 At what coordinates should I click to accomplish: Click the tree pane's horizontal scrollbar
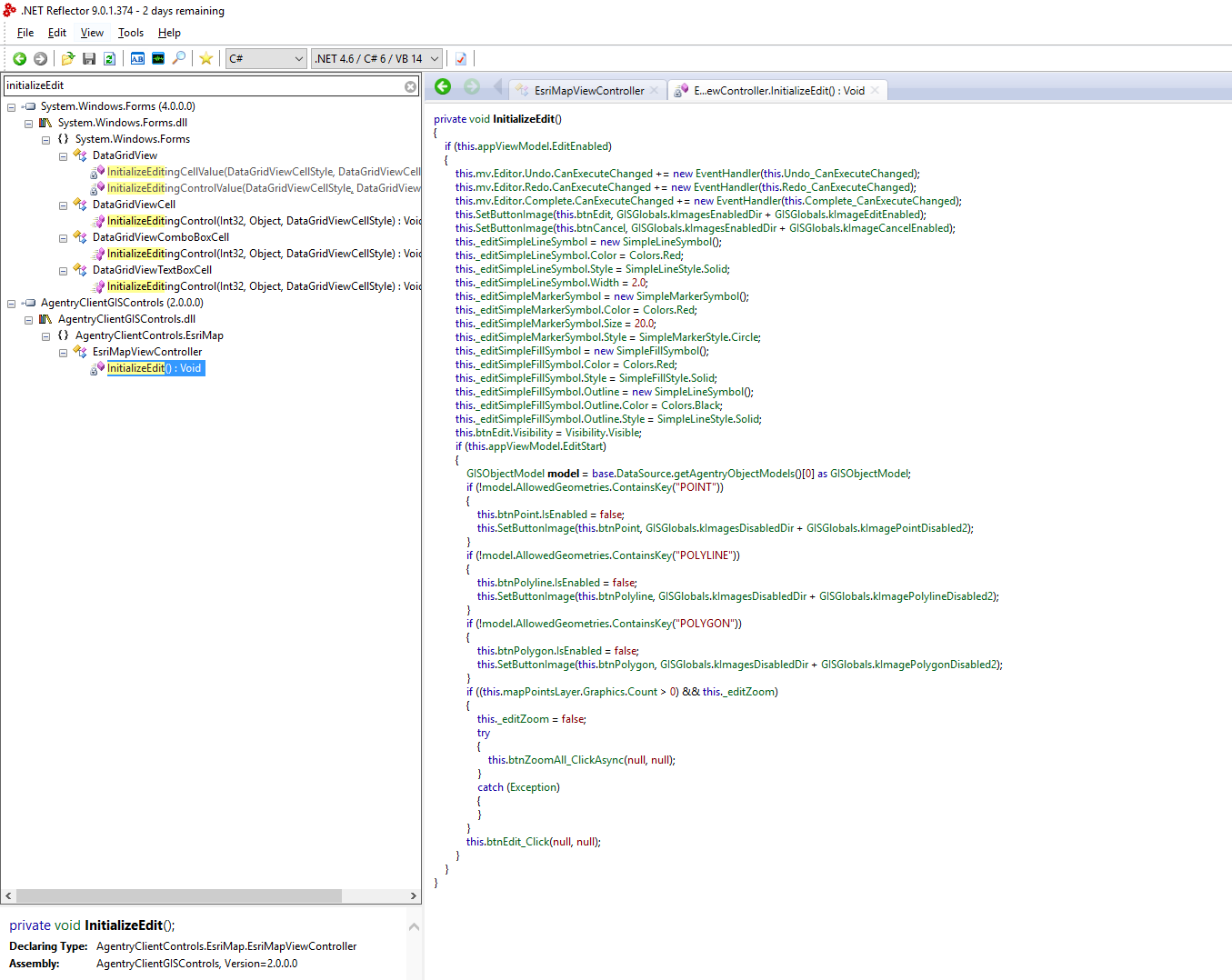pyautogui.click(x=179, y=895)
